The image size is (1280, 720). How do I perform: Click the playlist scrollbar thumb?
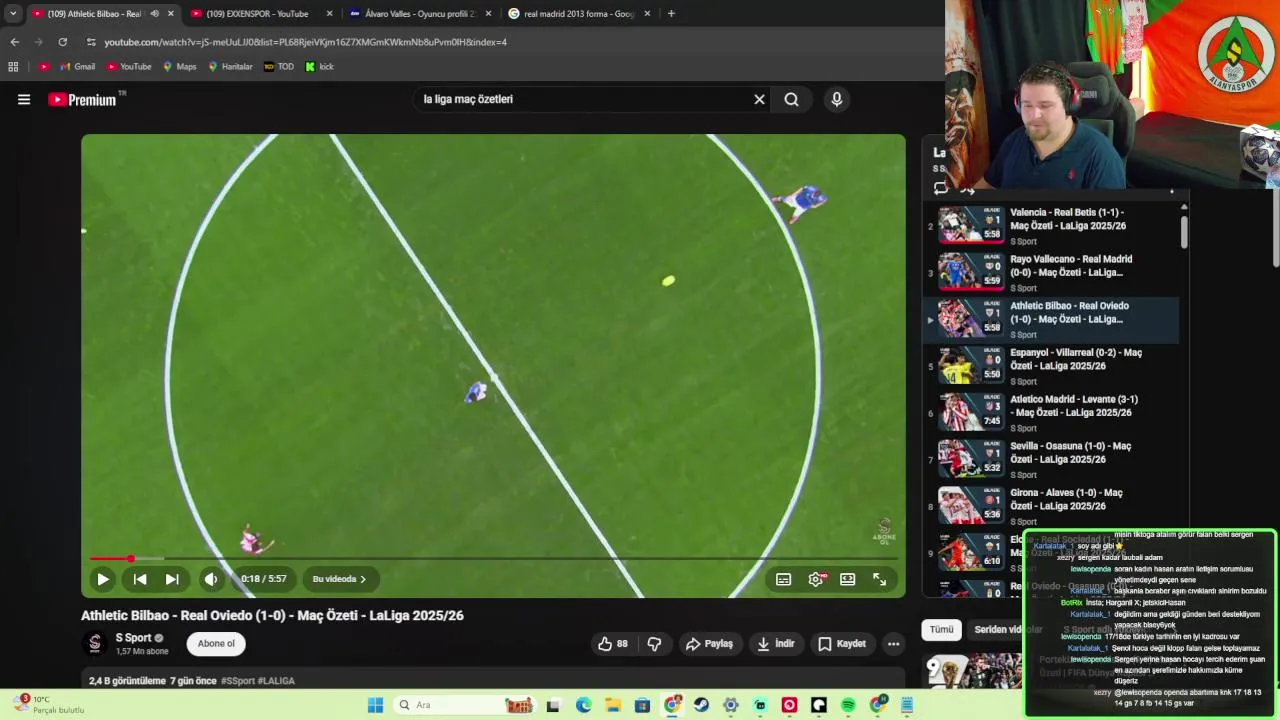pos(1184,231)
